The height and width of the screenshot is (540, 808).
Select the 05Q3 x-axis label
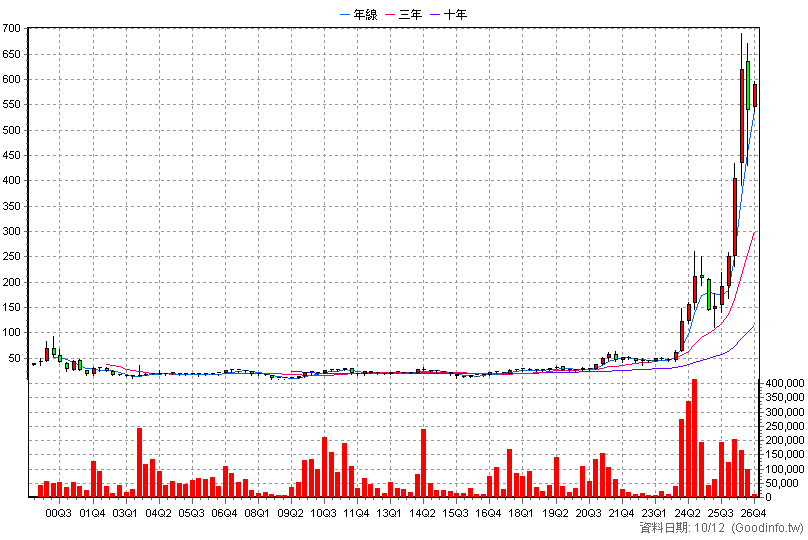pos(191,513)
